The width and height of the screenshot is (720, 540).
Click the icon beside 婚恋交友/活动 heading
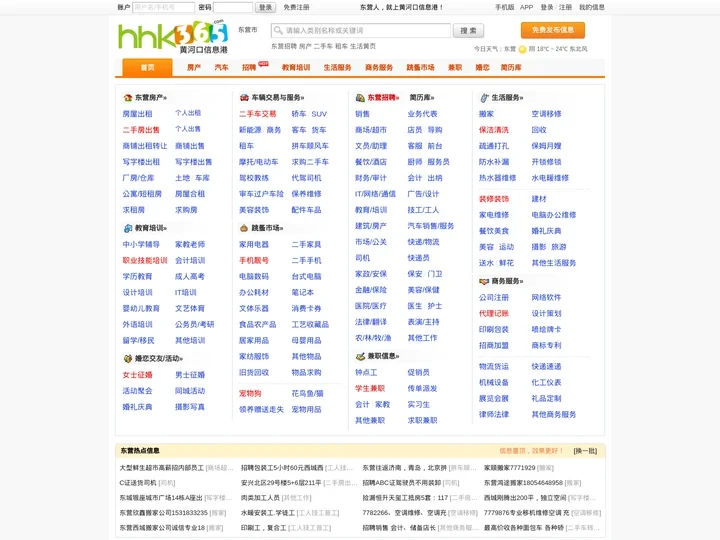[128, 359]
